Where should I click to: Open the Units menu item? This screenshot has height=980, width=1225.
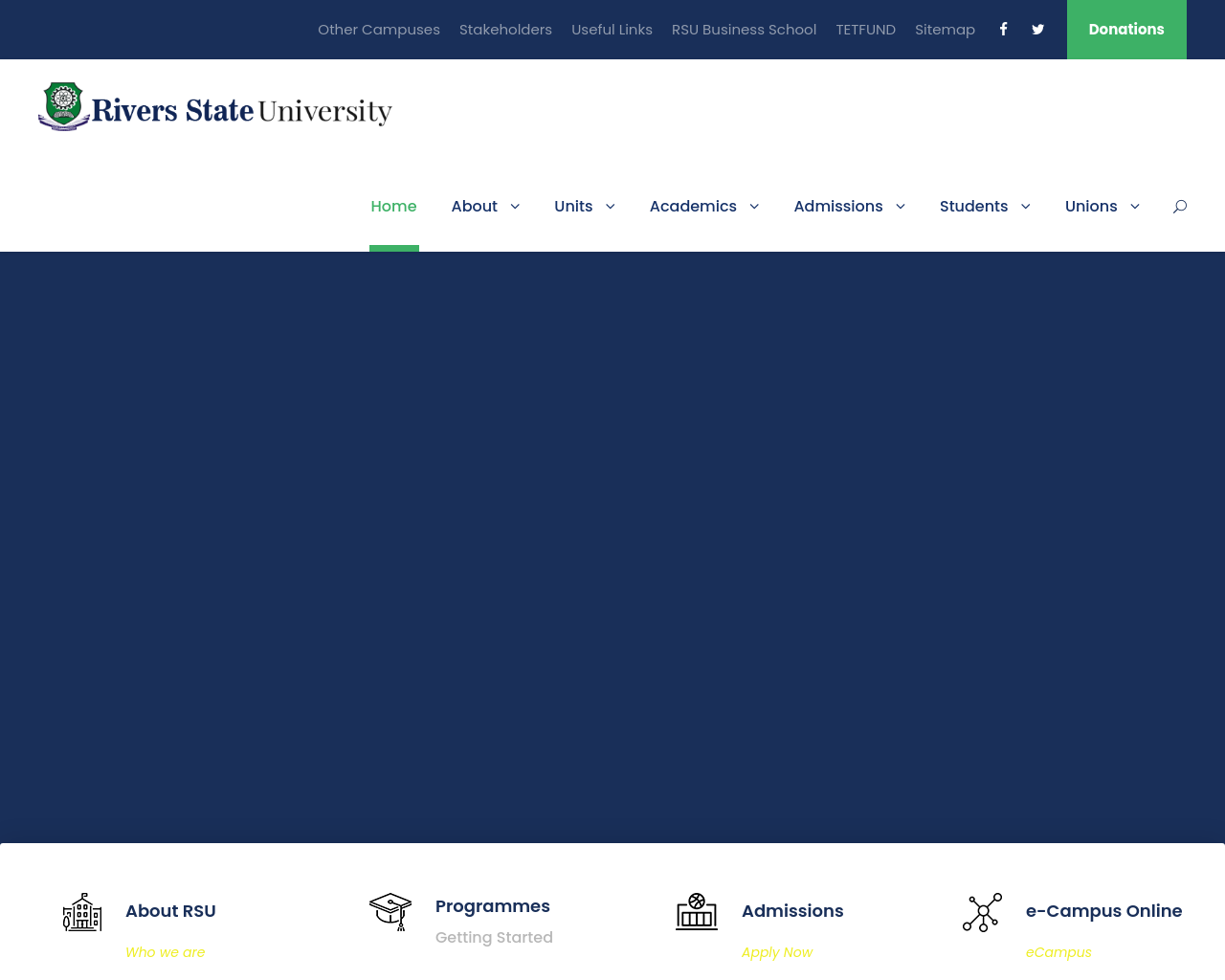(573, 206)
